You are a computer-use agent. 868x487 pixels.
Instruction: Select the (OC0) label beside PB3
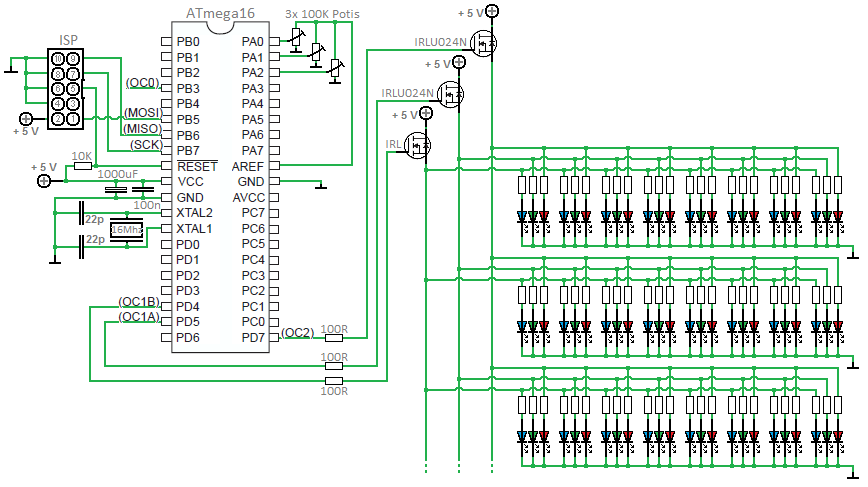(x=143, y=83)
